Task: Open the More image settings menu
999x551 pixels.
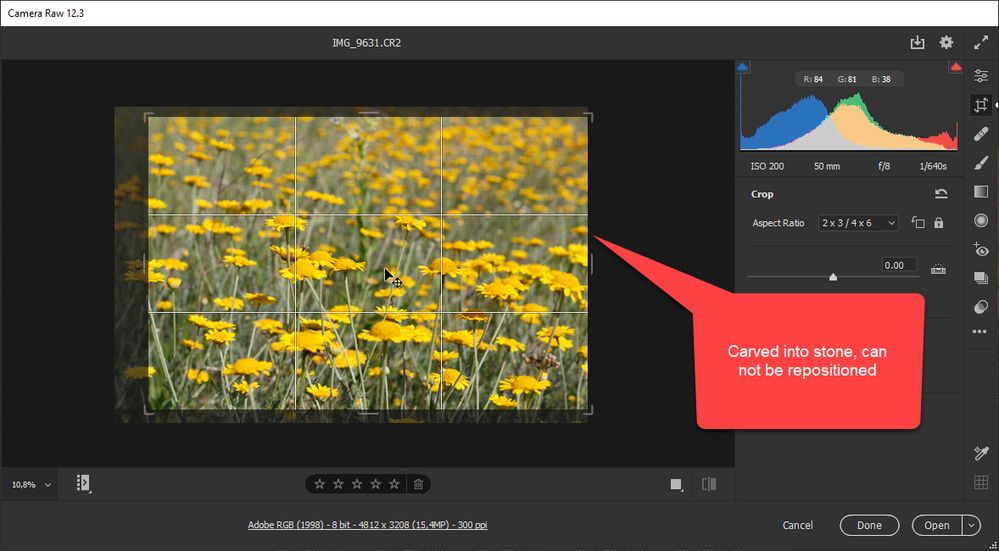Action: pos(980,332)
